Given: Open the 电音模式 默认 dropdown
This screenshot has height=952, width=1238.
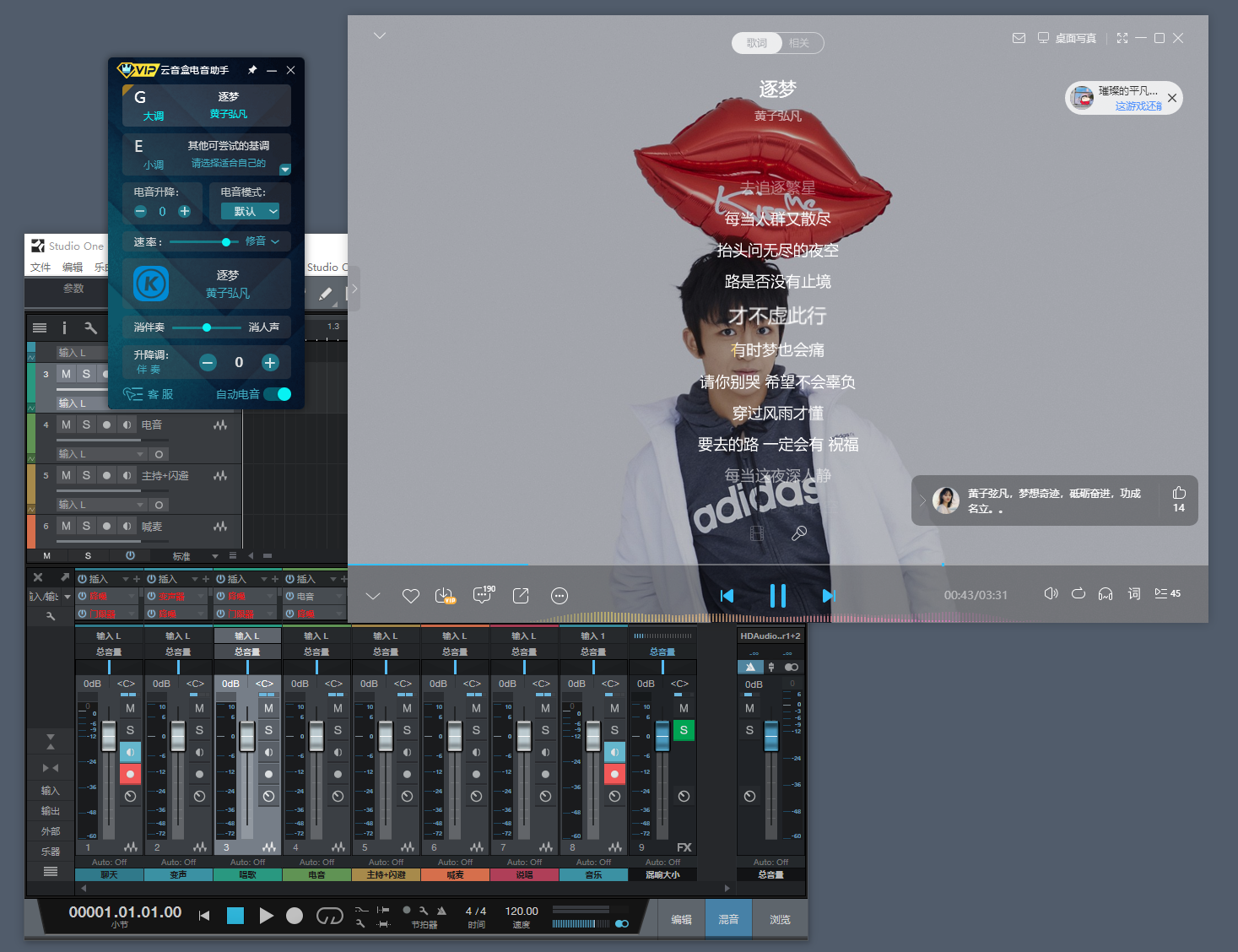Looking at the screenshot, I should (250, 211).
